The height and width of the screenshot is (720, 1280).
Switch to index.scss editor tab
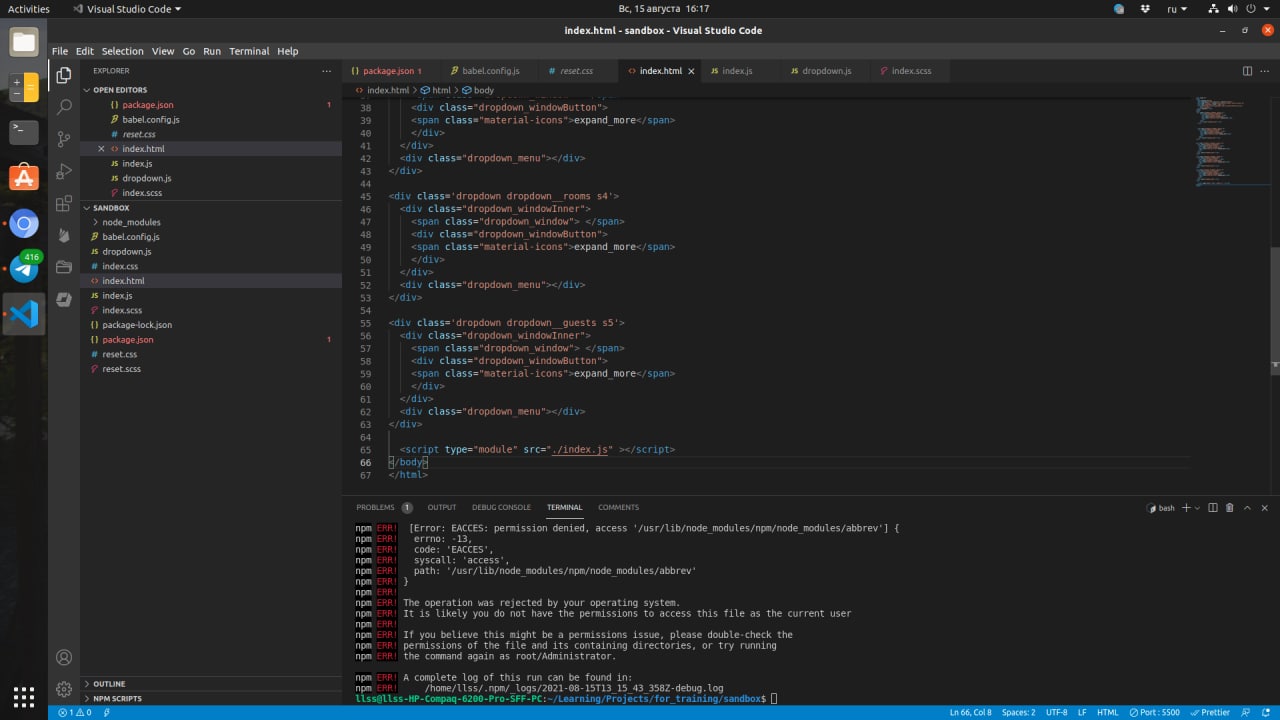[x=911, y=71]
